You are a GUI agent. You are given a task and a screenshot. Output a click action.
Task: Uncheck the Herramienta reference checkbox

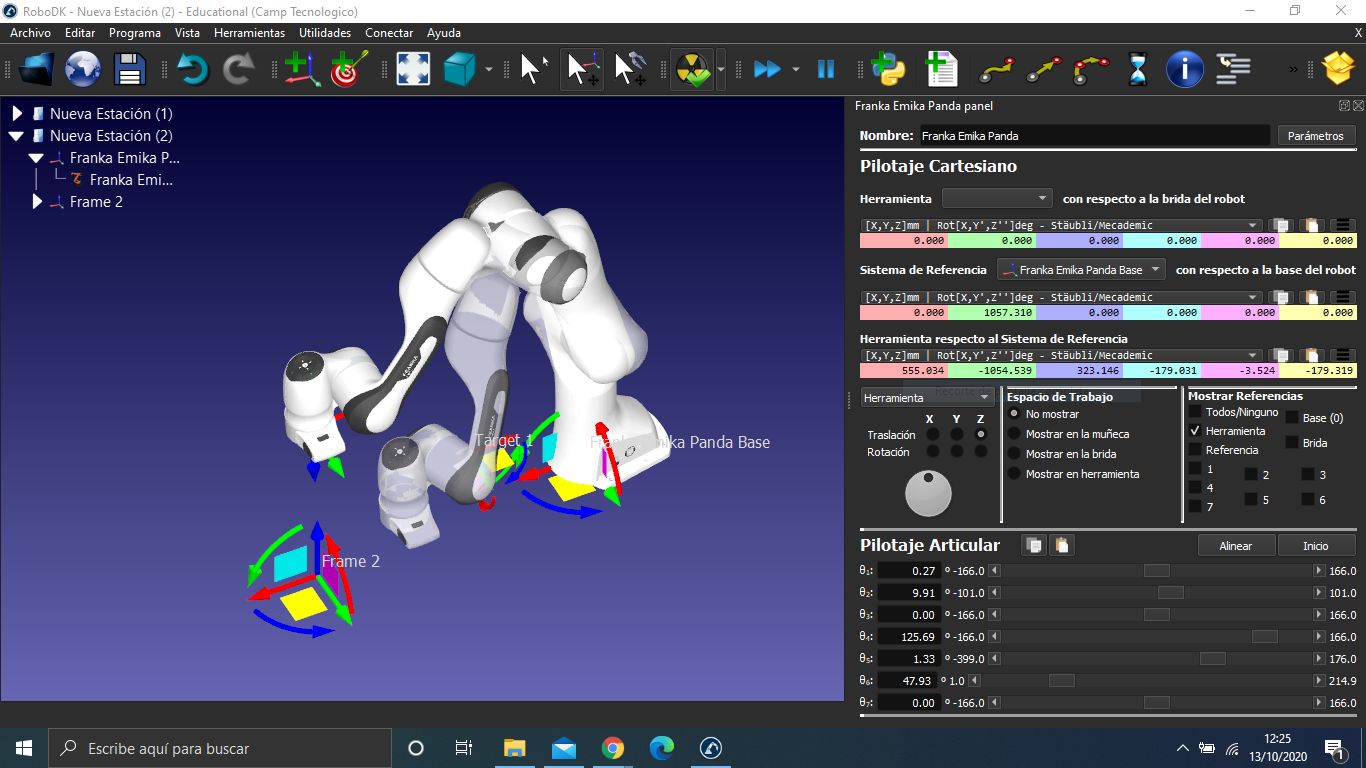click(1195, 431)
